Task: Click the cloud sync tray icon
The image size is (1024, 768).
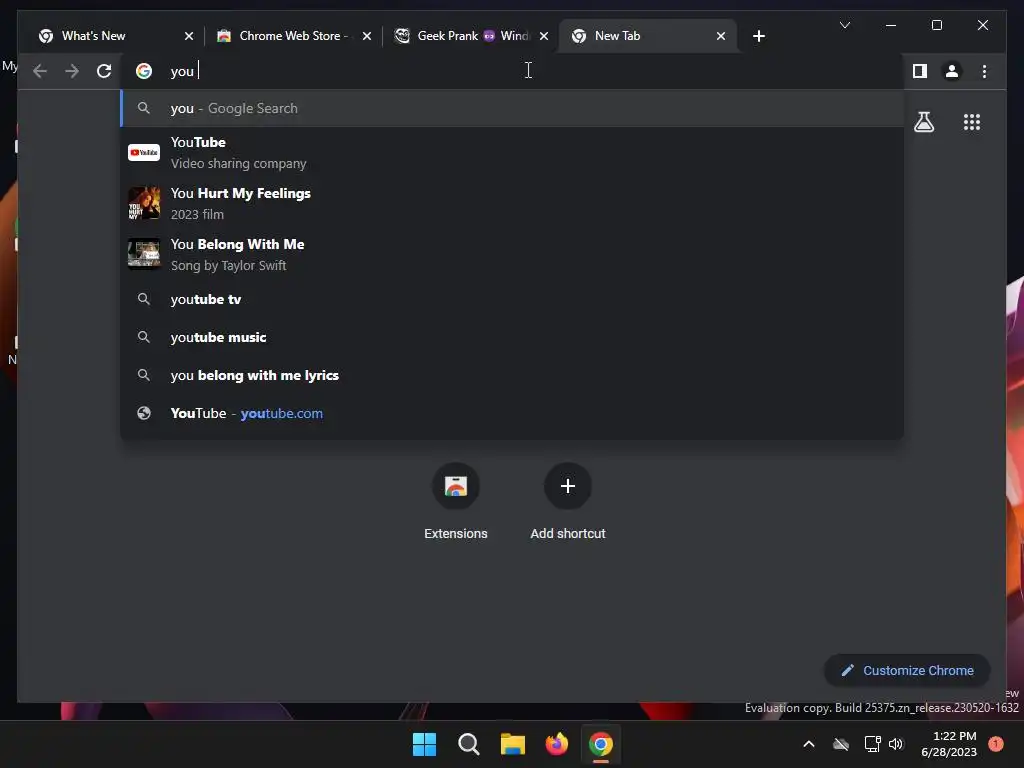Action: click(841, 744)
